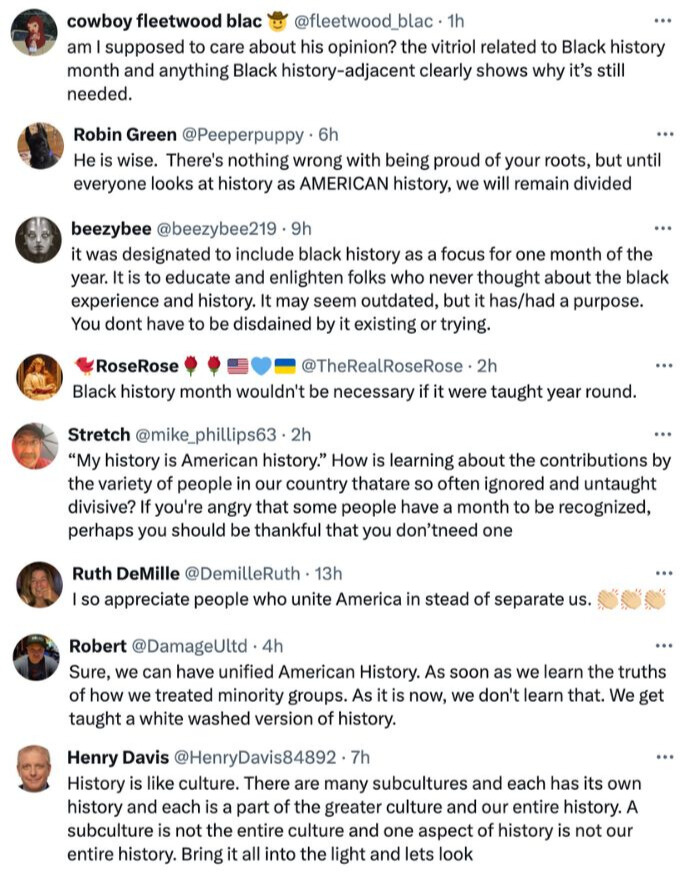Click the Stretch display name
690x886 pixels.
(x=99, y=435)
